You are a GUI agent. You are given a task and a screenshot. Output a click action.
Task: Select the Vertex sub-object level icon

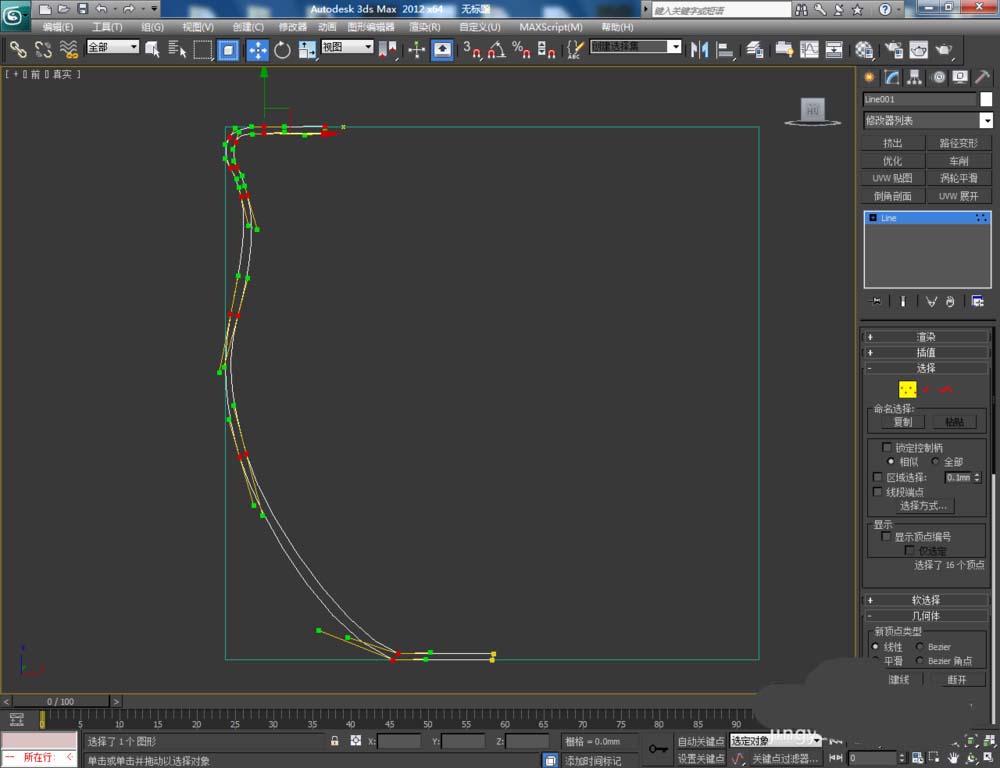pos(908,389)
